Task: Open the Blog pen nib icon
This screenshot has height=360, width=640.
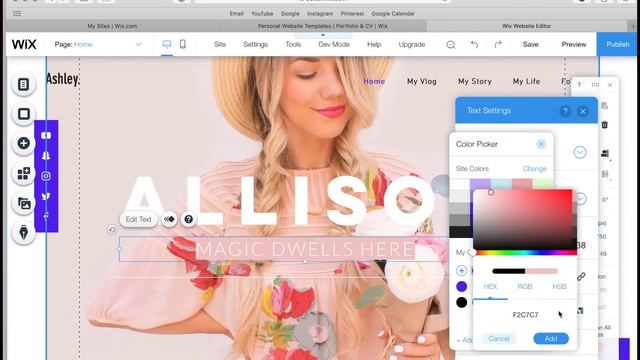Action: pos(24,233)
